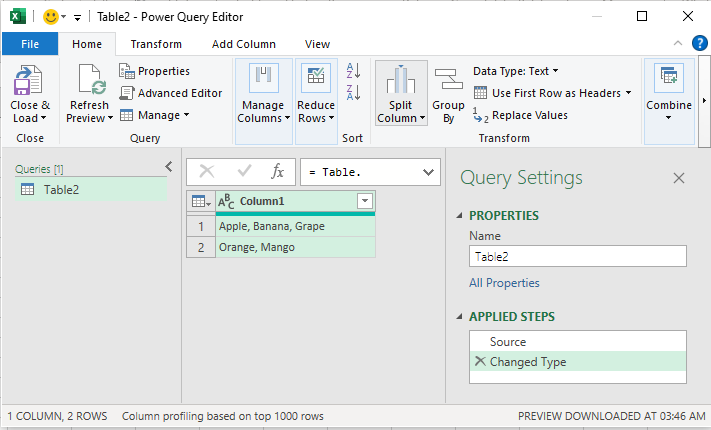Edit the query Name field
Screen dimensions: 711x430
(578, 256)
